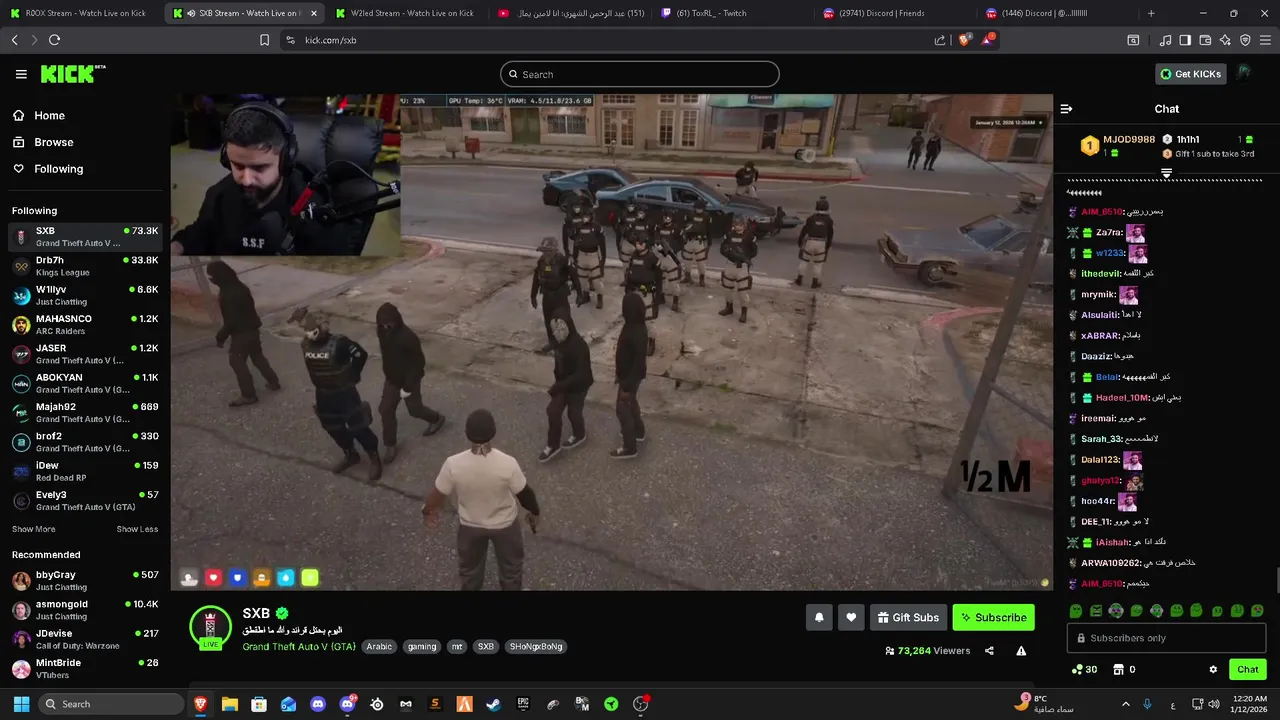Report stream using the warning triangle icon
1280x720 pixels.
[1021, 650]
